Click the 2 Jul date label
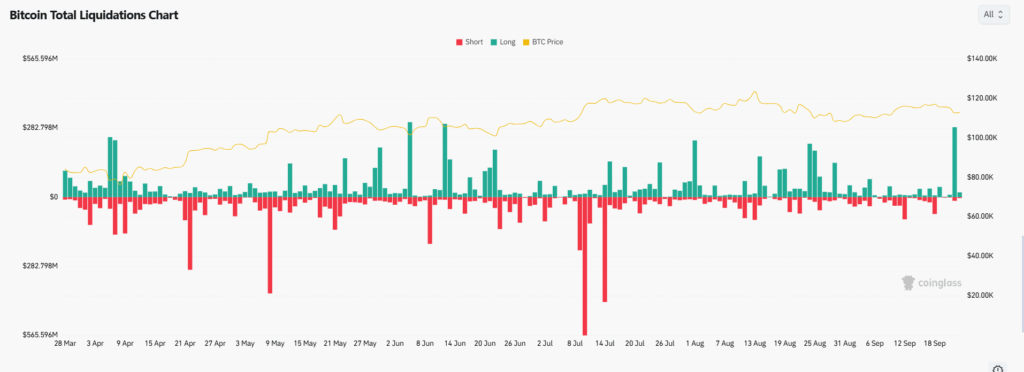Screen dimensions: 1024x372 pyautogui.click(x=545, y=343)
